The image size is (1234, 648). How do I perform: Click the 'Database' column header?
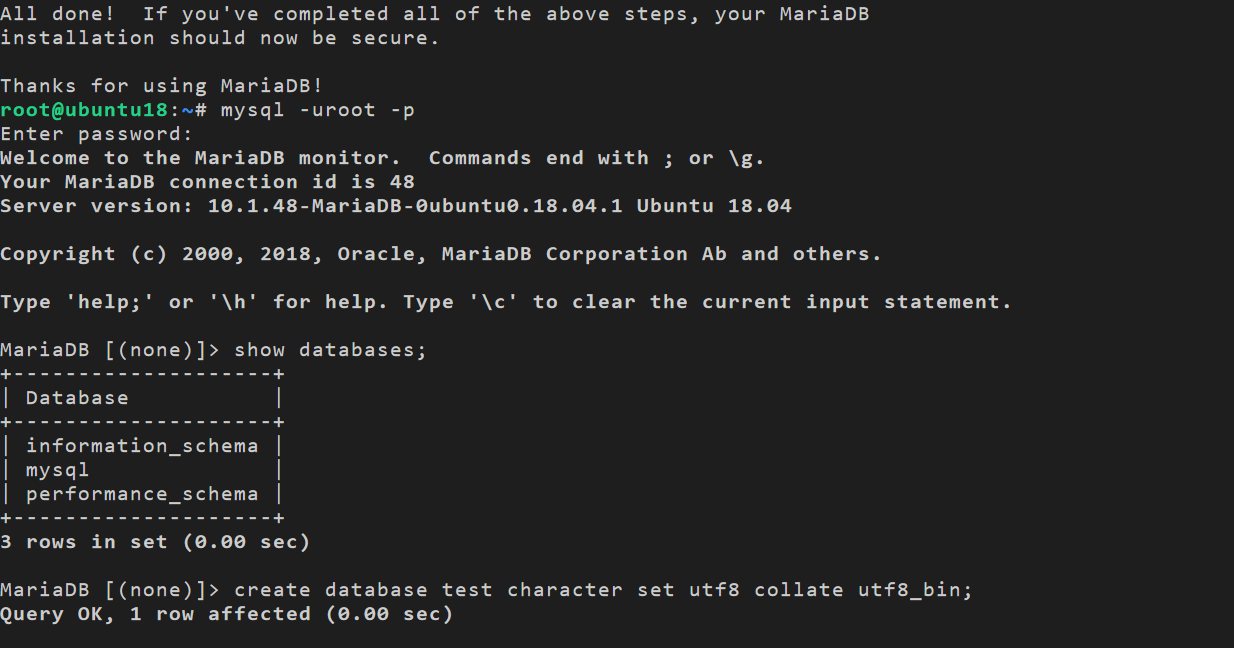(x=77, y=398)
